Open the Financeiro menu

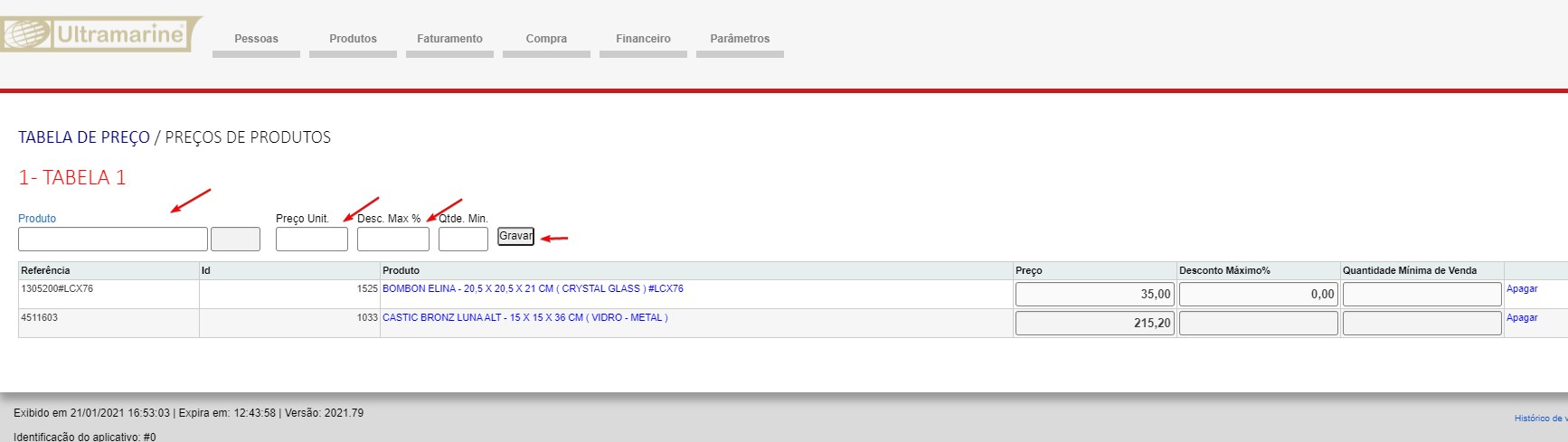pyautogui.click(x=643, y=39)
